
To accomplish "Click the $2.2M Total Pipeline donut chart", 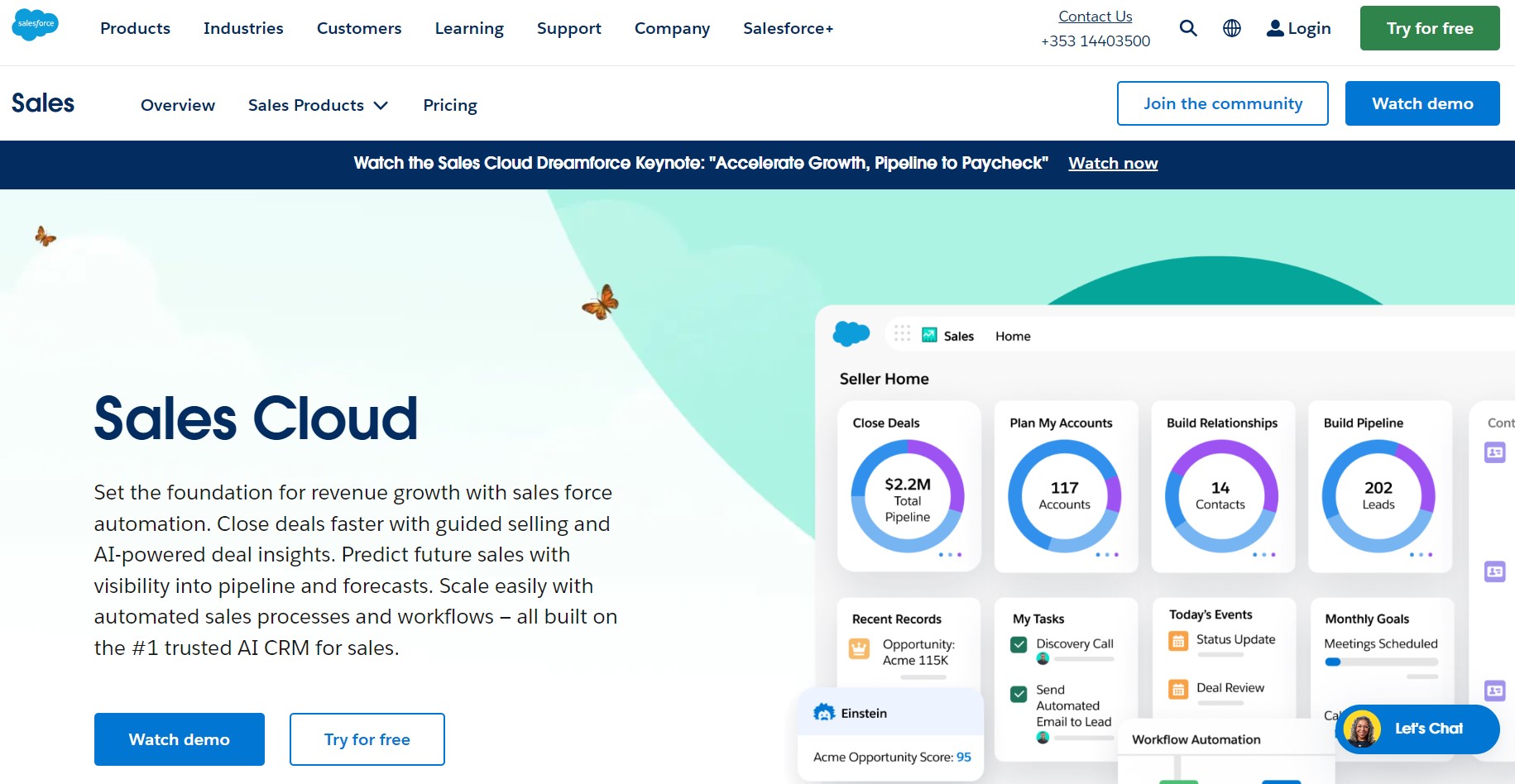I will [x=908, y=496].
